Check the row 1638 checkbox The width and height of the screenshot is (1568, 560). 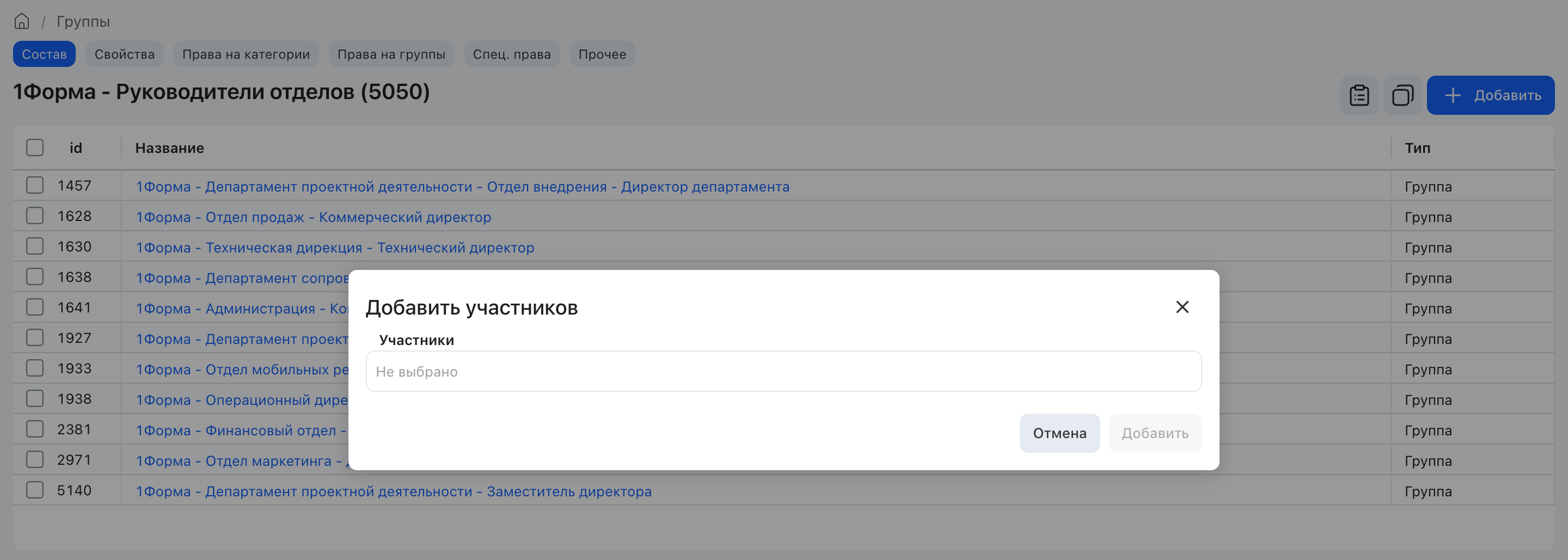point(35,277)
